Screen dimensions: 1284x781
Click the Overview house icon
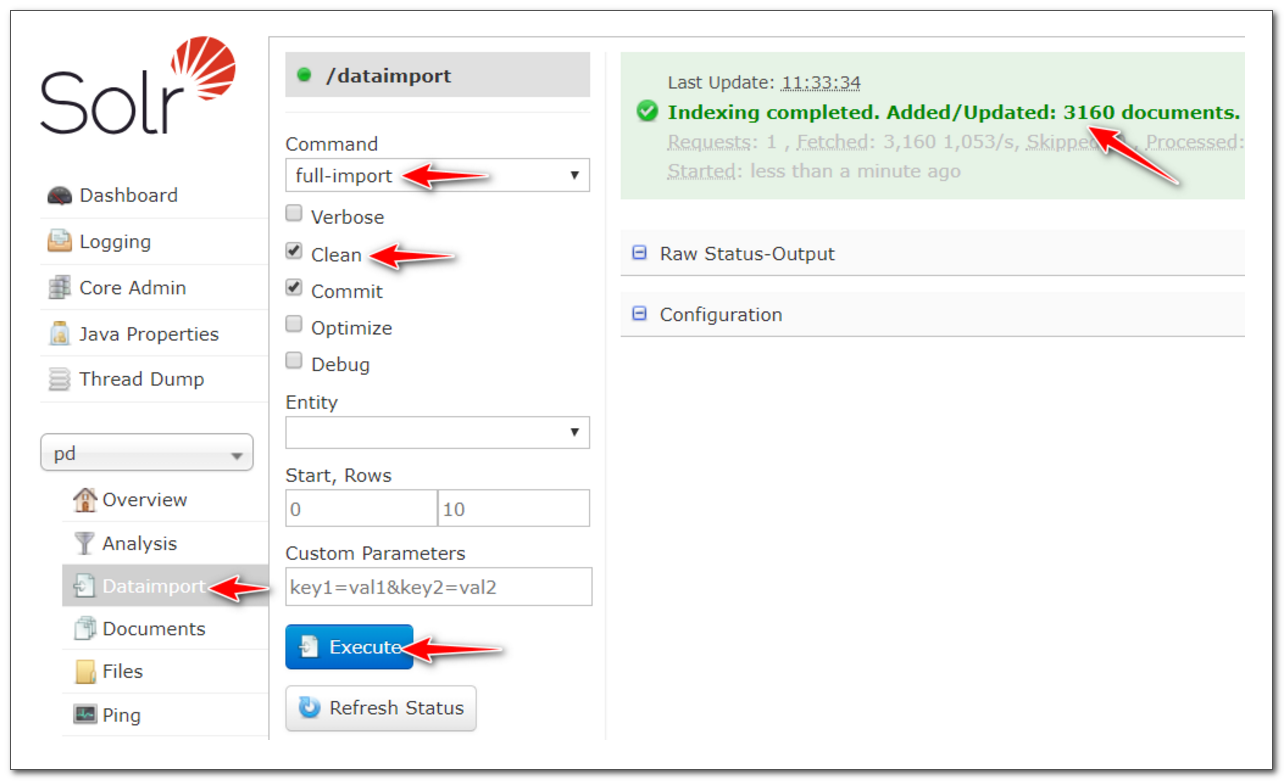(86, 499)
